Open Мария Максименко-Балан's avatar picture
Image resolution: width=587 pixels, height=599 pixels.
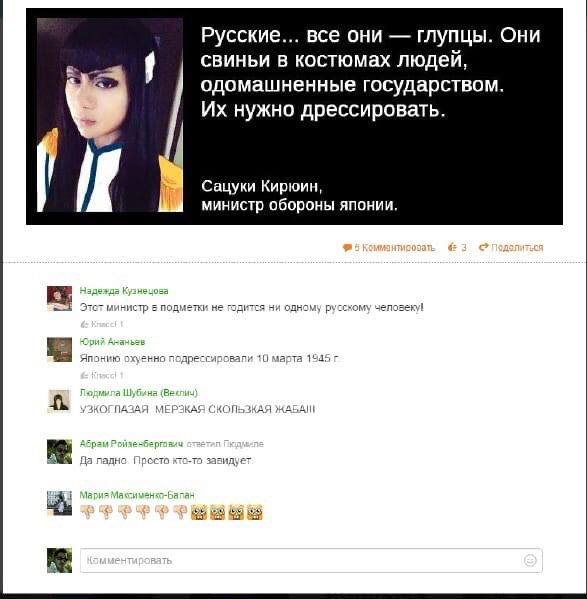click(x=59, y=503)
